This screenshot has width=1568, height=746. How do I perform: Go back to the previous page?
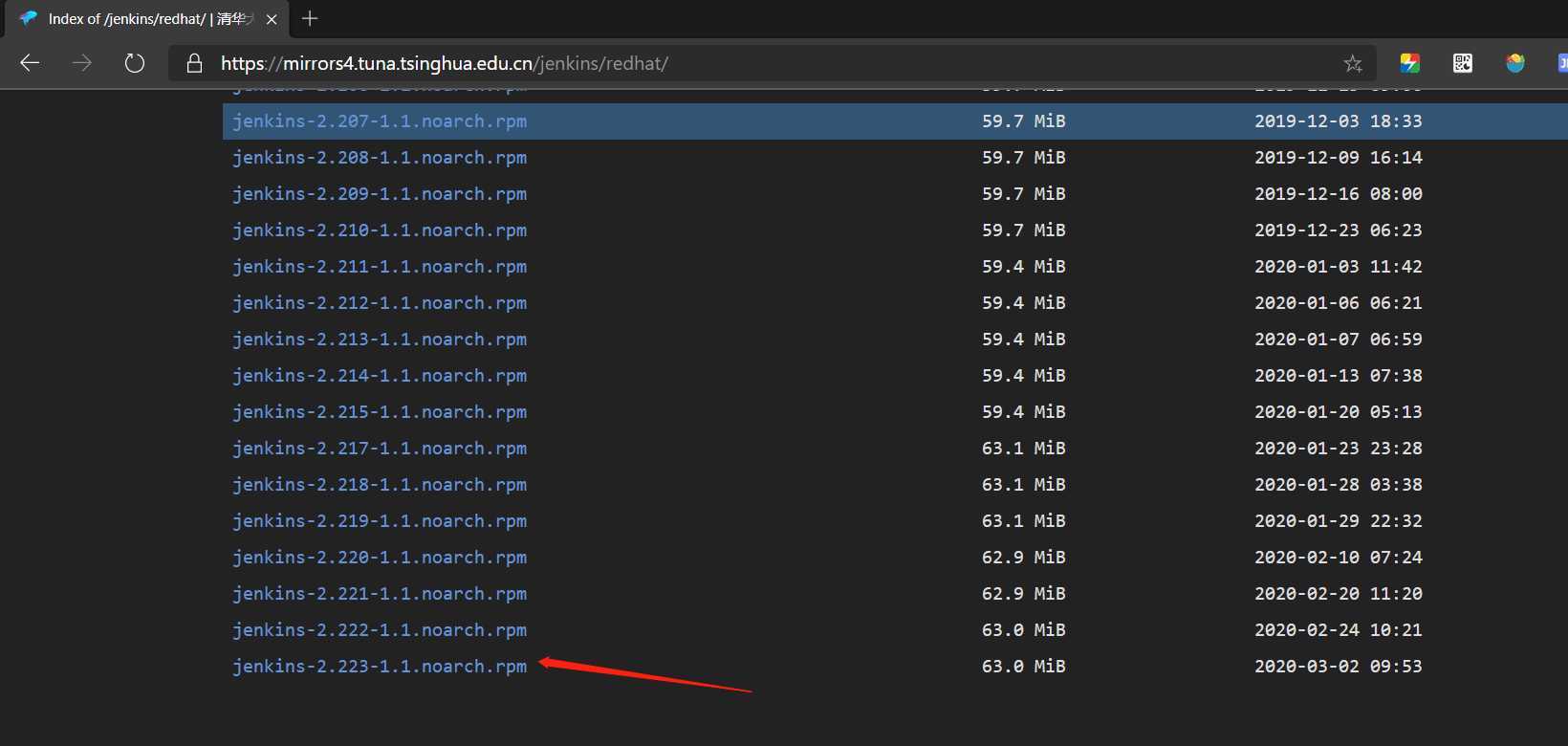(x=30, y=63)
